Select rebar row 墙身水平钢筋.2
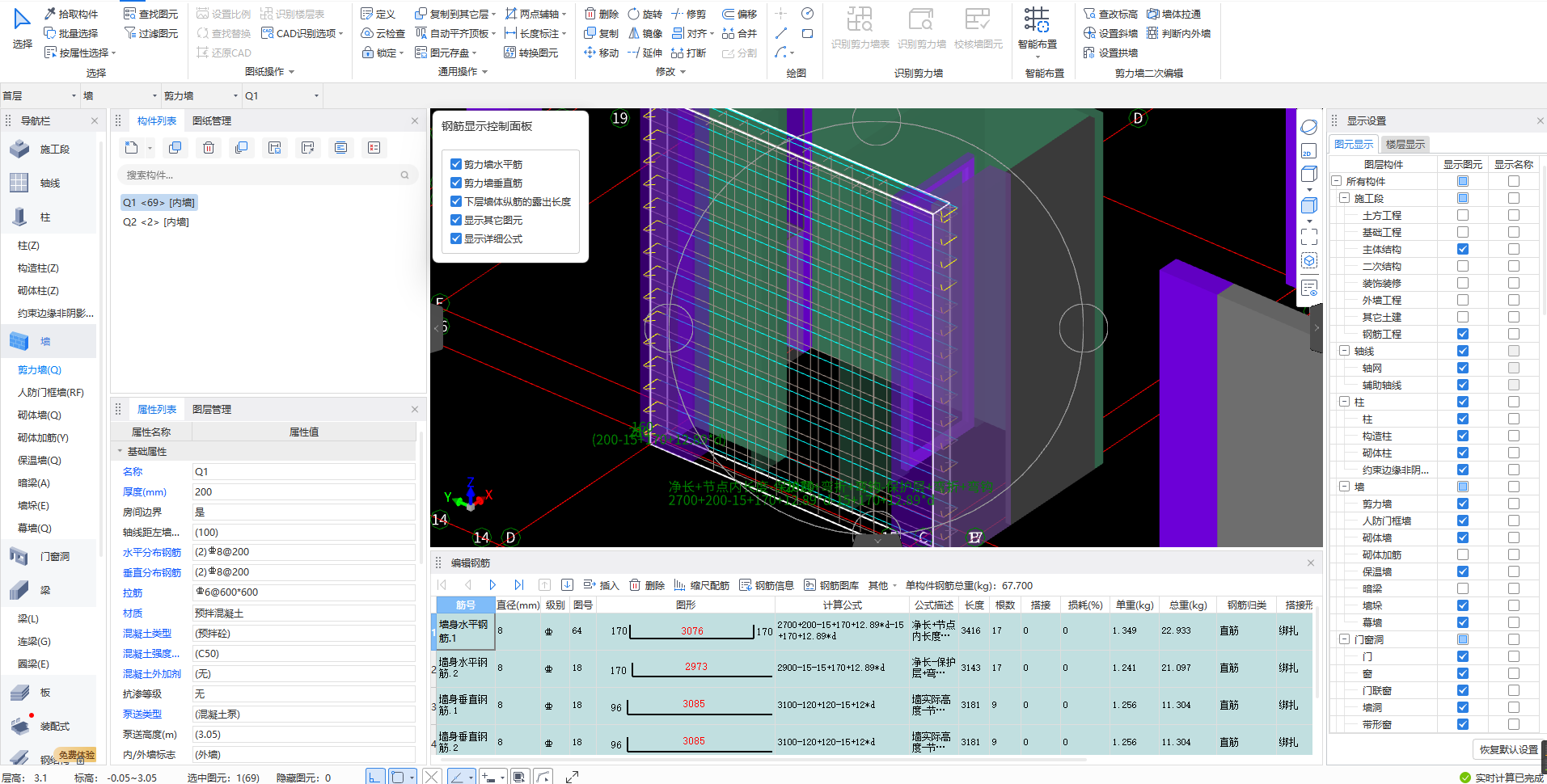 click(x=464, y=668)
